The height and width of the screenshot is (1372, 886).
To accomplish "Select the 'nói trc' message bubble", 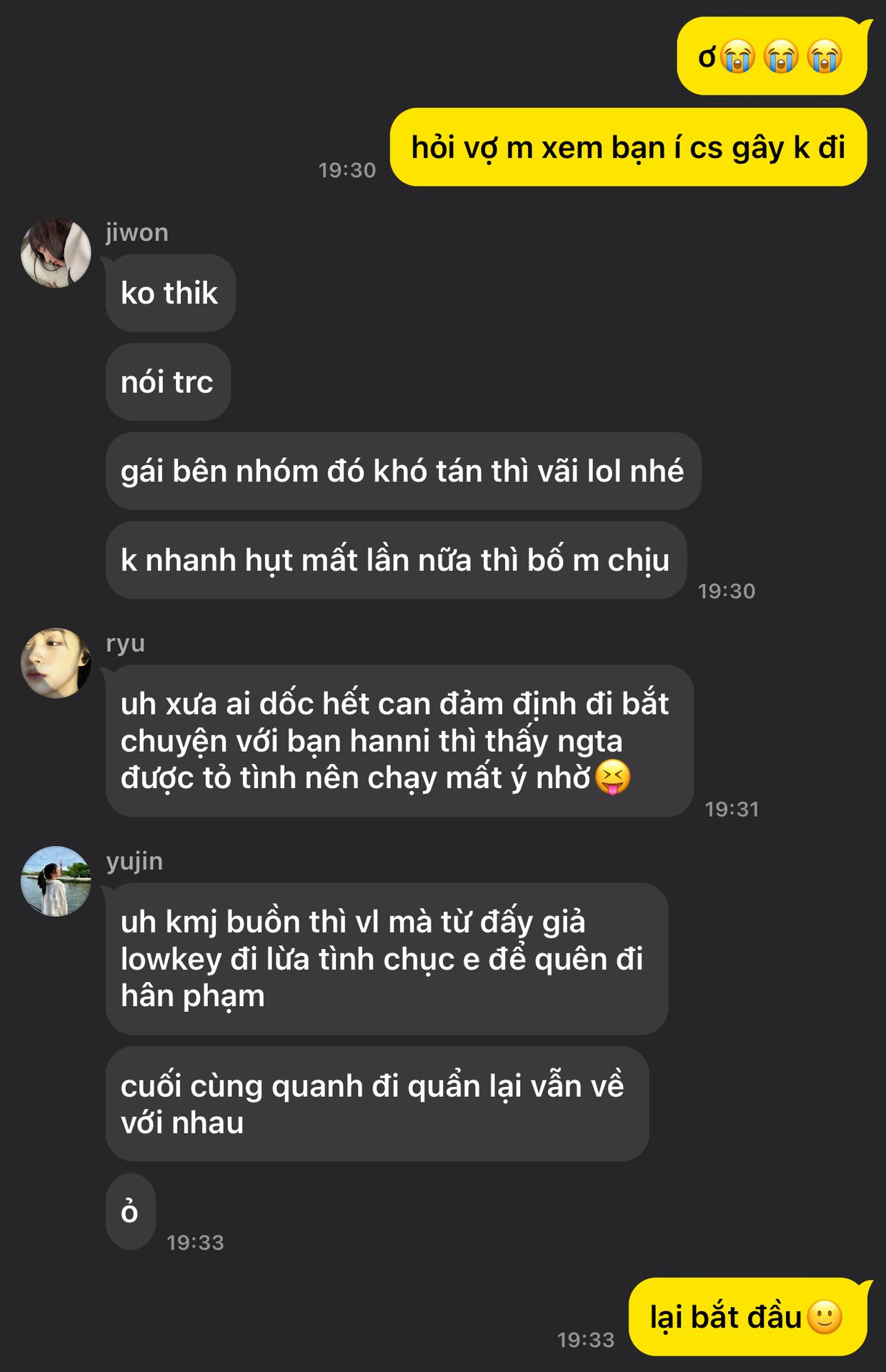I will [168, 382].
